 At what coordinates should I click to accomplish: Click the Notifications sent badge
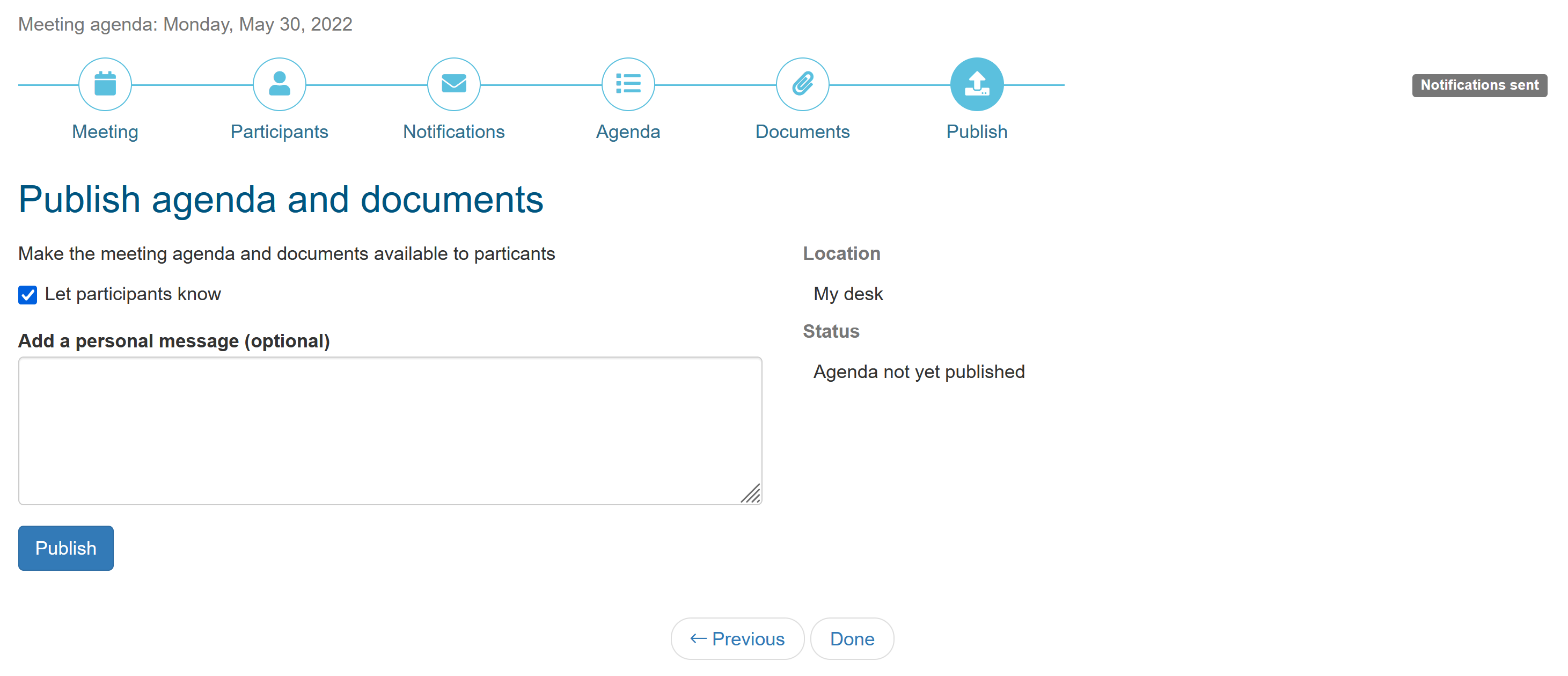tap(1479, 85)
